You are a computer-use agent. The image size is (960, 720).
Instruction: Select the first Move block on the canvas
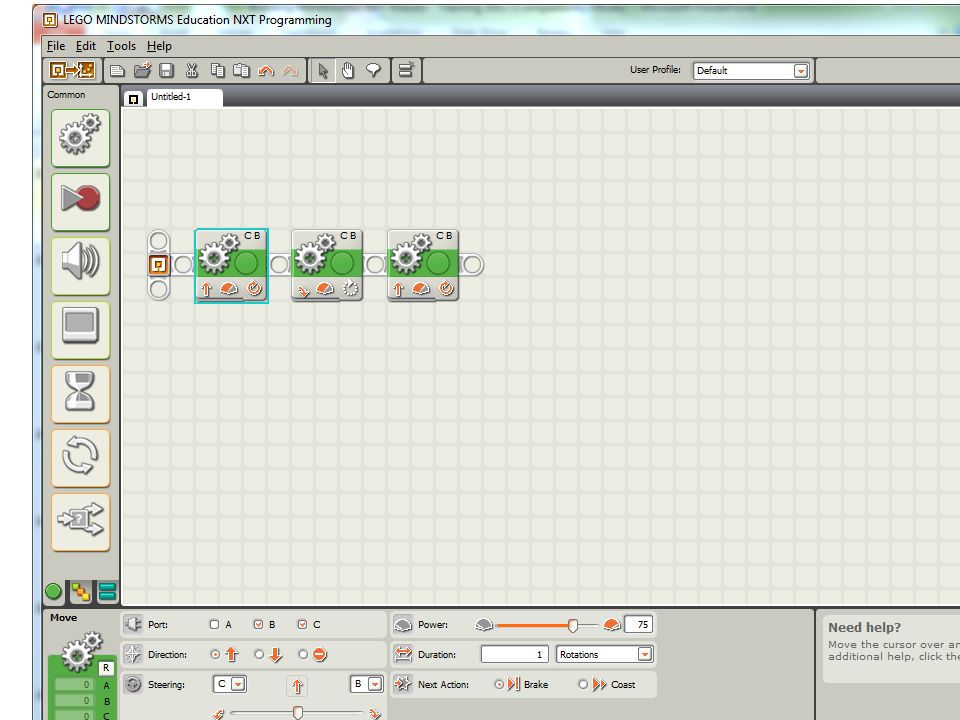pyautogui.click(x=231, y=265)
